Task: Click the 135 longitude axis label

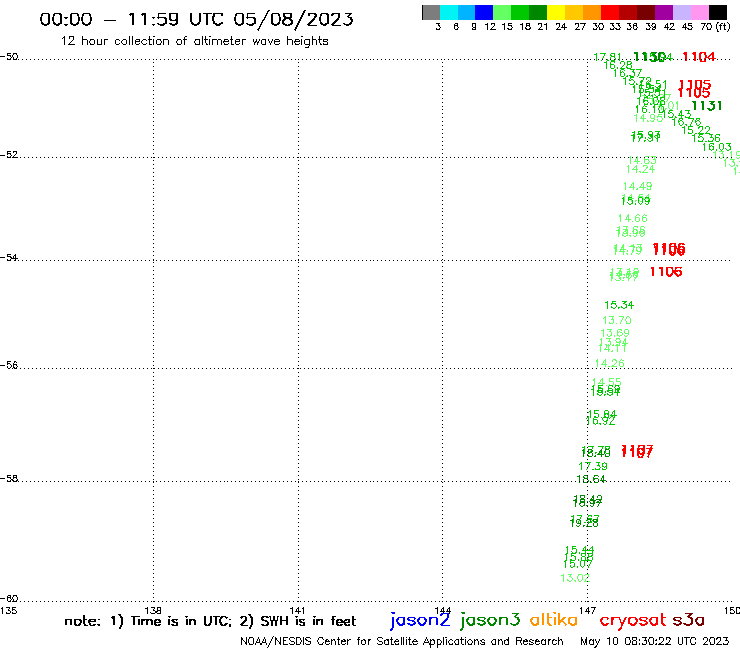Action: click(8, 610)
